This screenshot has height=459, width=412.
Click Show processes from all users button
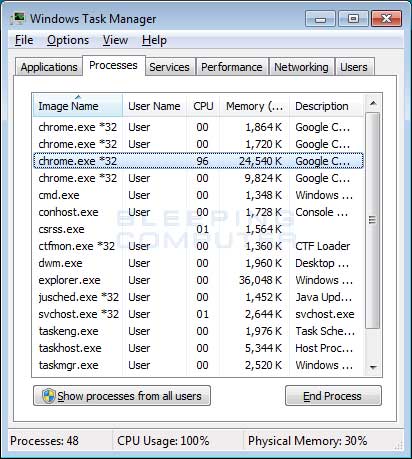(122, 396)
